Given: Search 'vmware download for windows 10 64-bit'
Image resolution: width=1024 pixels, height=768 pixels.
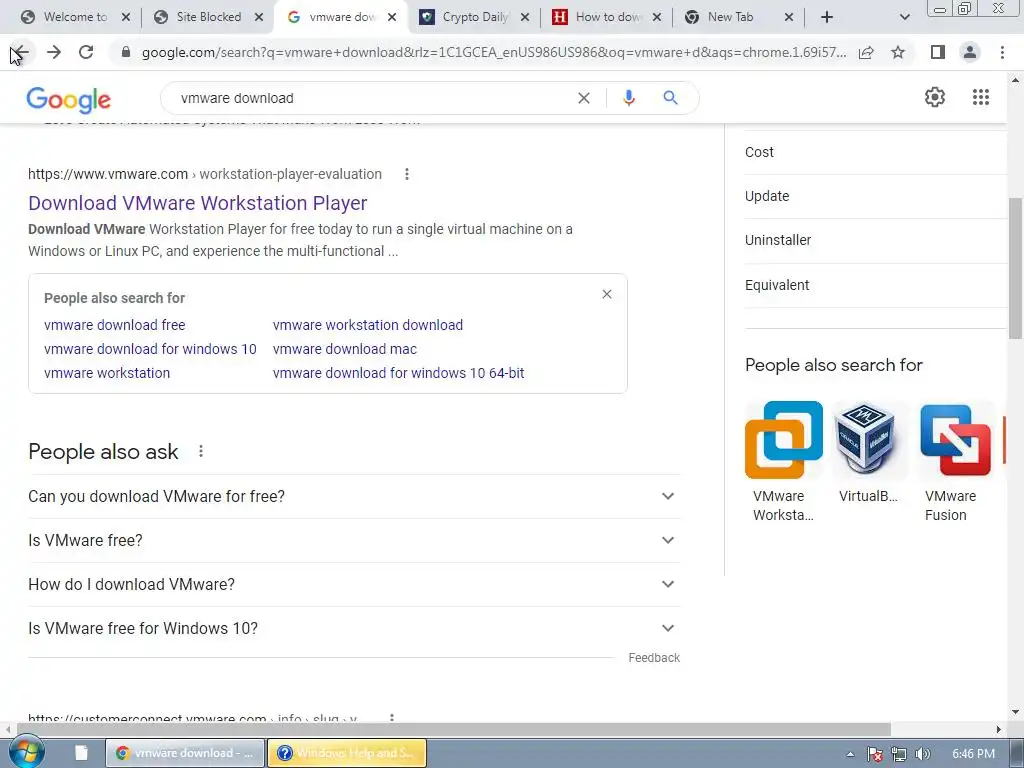Looking at the screenshot, I should [x=398, y=374].
